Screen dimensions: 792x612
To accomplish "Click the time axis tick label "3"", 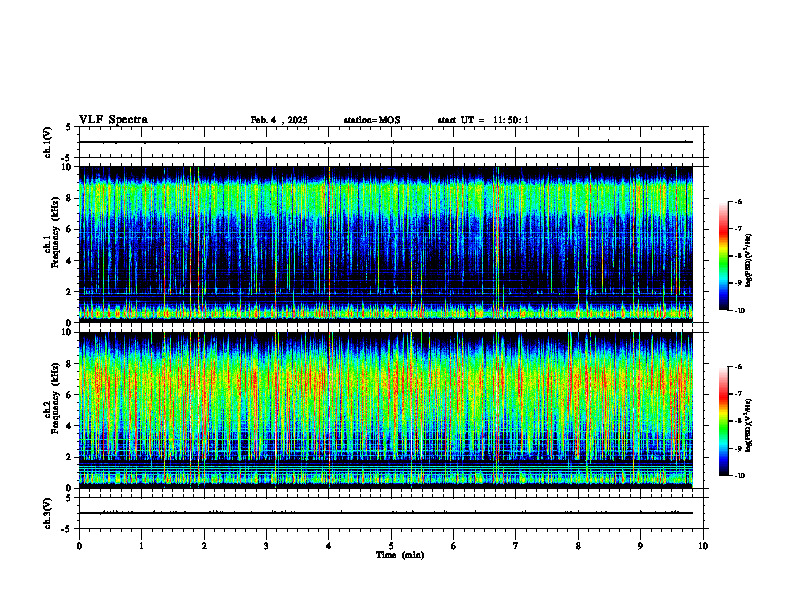I will click(x=266, y=546).
